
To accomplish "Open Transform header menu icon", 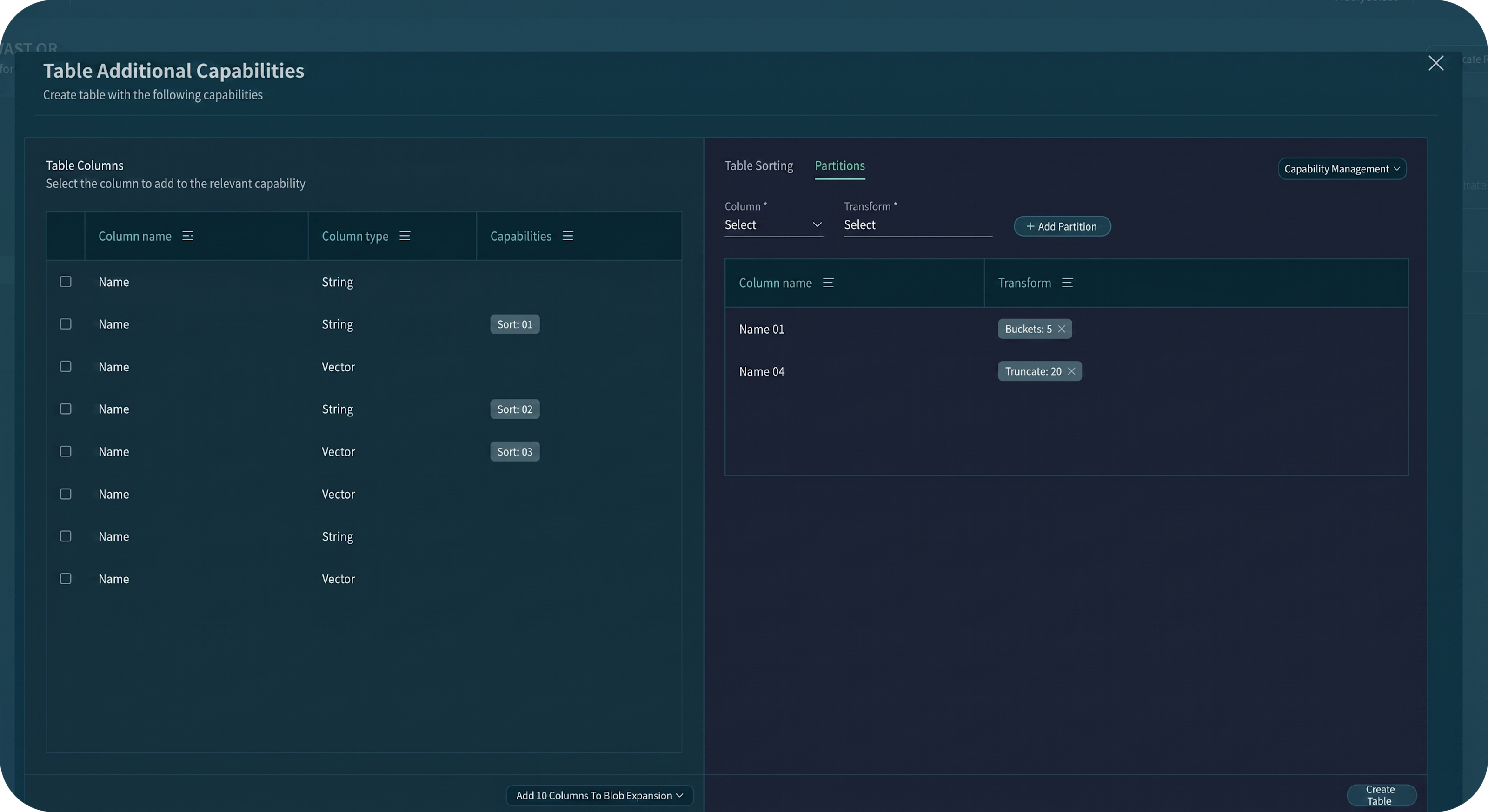I will (x=1068, y=283).
